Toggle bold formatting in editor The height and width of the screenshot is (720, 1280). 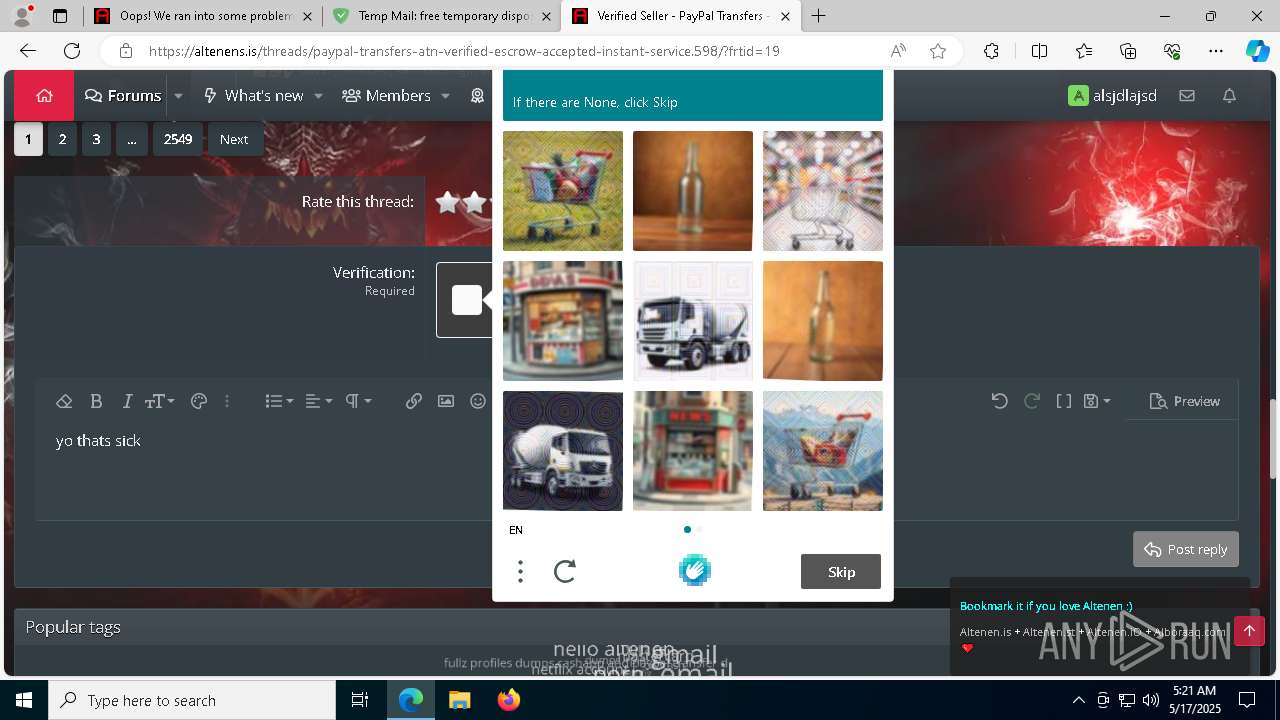tap(96, 401)
